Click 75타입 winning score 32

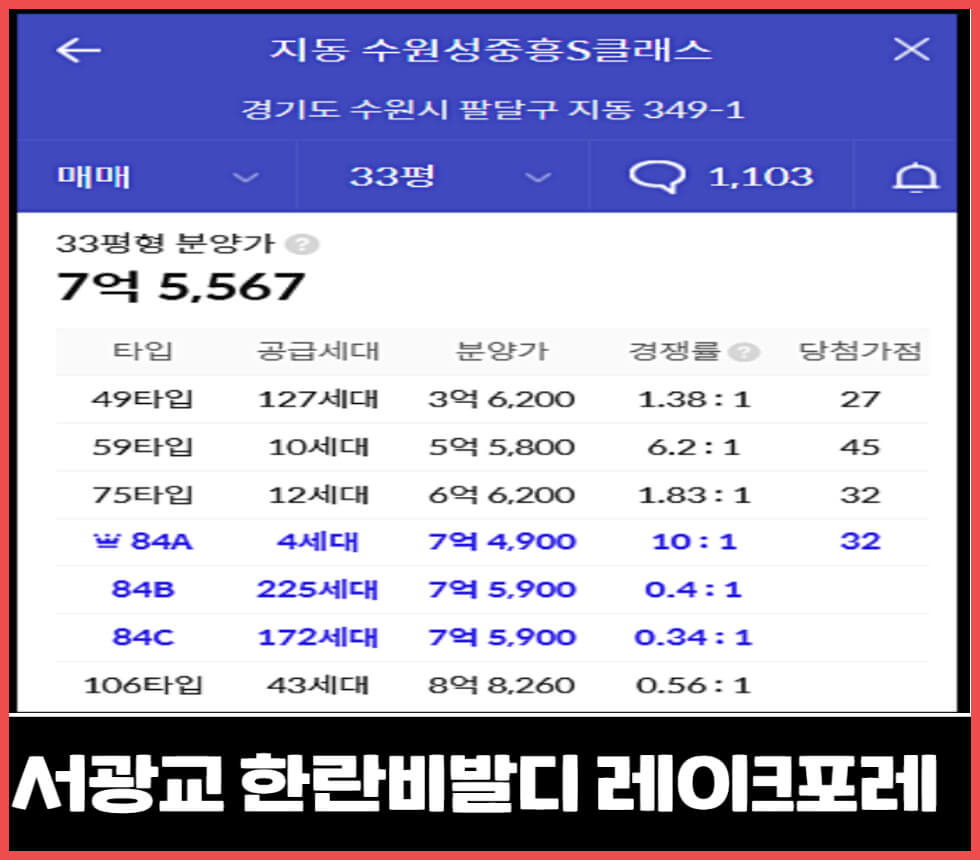(860, 495)
